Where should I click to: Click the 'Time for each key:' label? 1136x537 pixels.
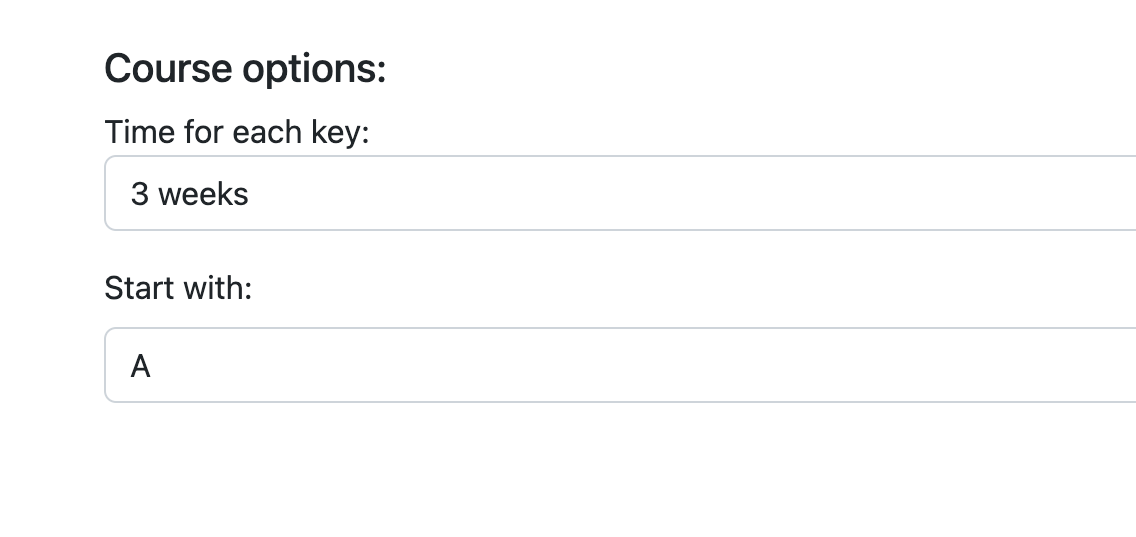click(x=237, y=131)
